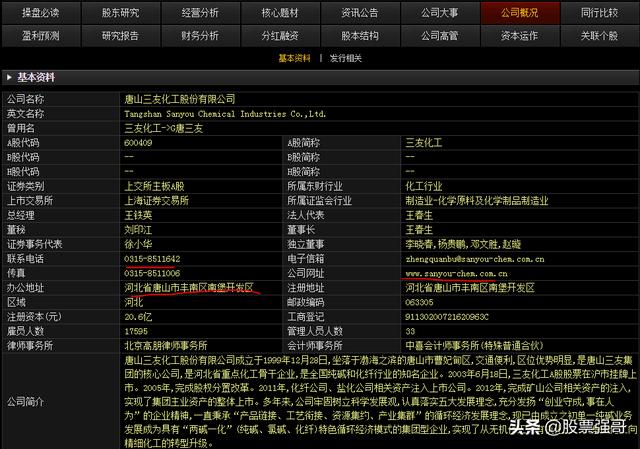
Task: Open the 财务分析 tab
Action: 200,36
